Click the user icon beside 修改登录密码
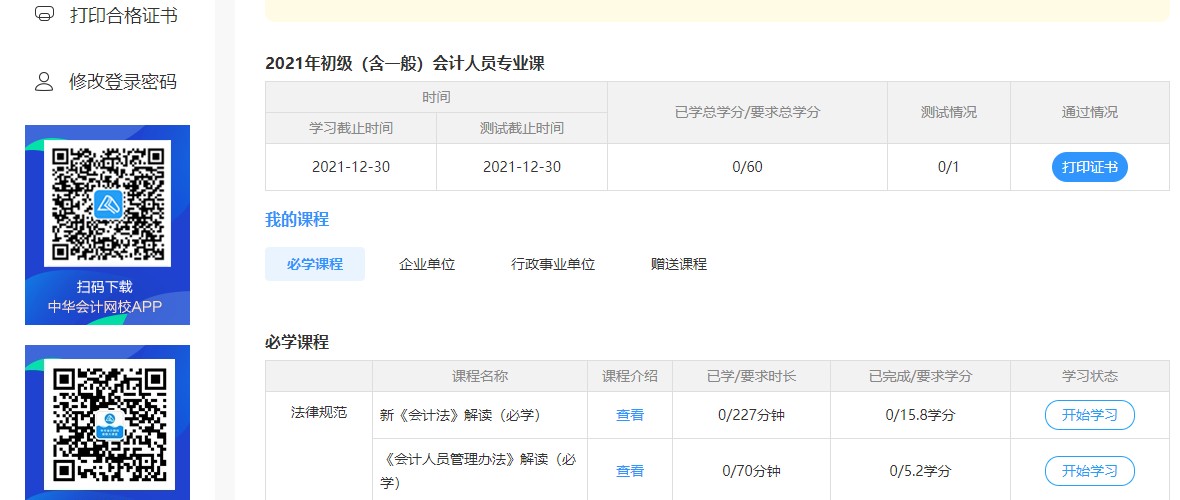 (44, 81)
